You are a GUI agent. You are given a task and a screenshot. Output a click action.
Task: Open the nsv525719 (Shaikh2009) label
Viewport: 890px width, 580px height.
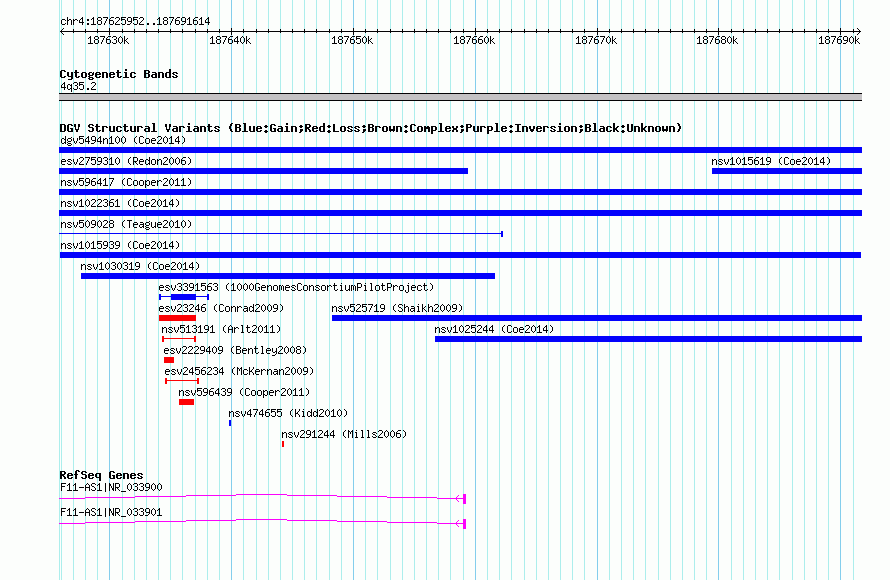click(397, 308)
